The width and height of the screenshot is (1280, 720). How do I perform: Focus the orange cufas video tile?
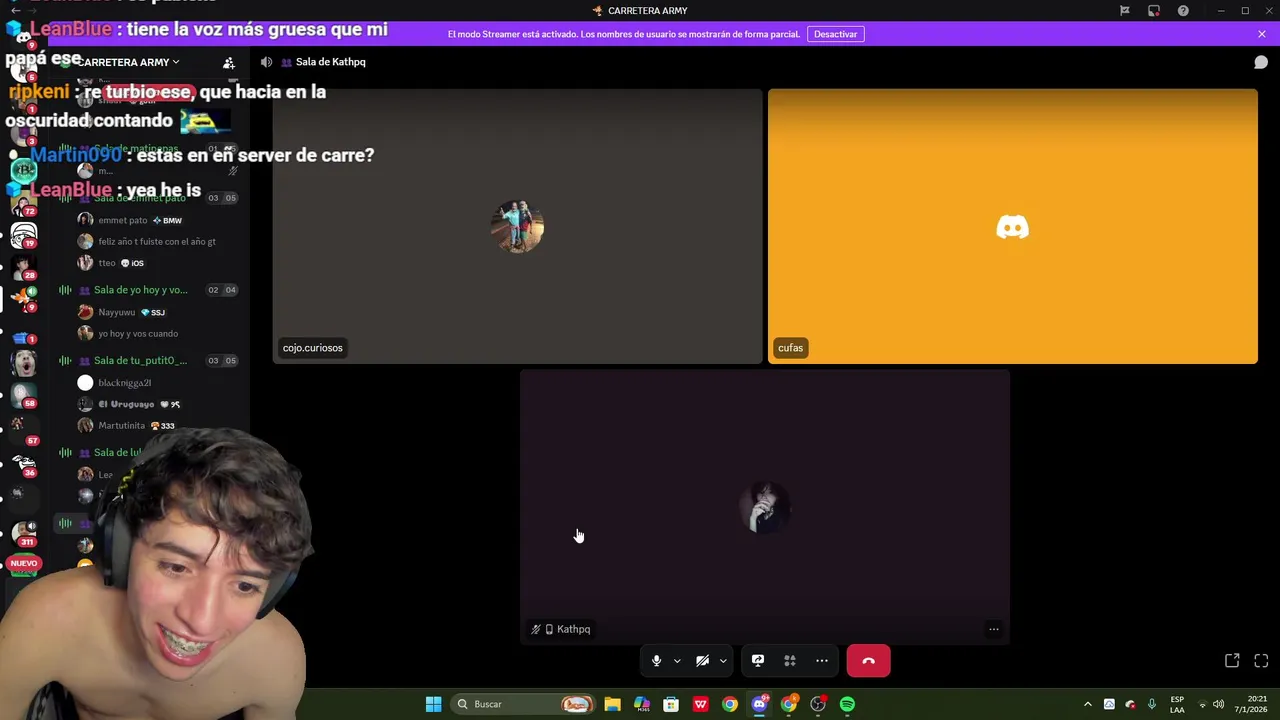tap(1012, 226)
